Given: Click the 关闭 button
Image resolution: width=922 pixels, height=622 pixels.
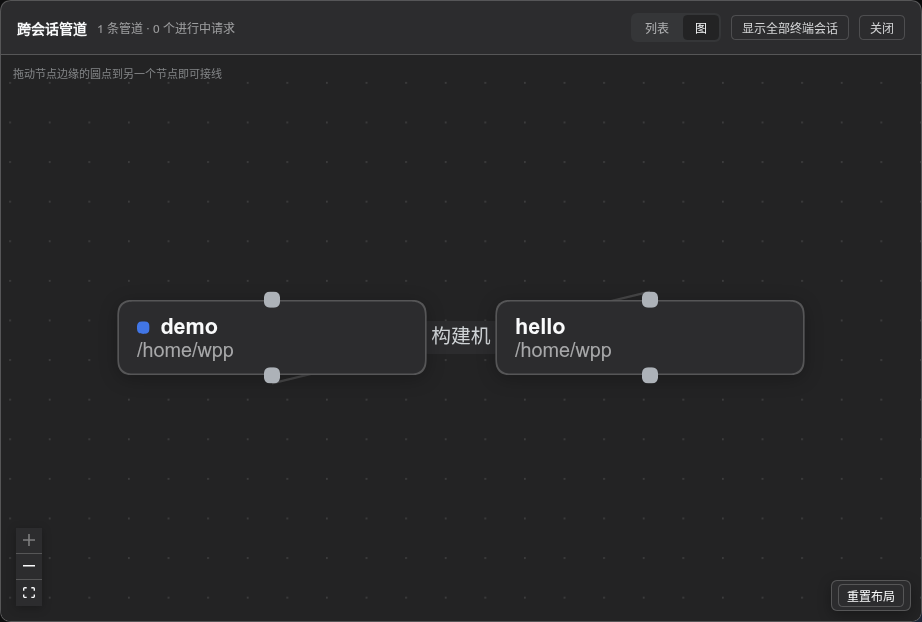Looking at the screenshot, I should tap(881, 28).
